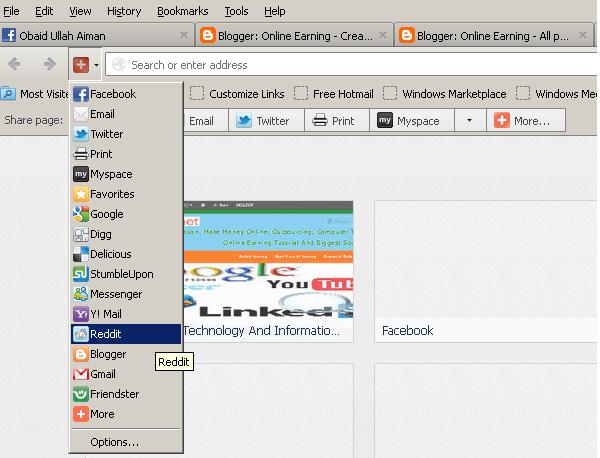The image size is (600, 458).
Task: Open Free Hotmail bookmark
Action: point(334,94)
